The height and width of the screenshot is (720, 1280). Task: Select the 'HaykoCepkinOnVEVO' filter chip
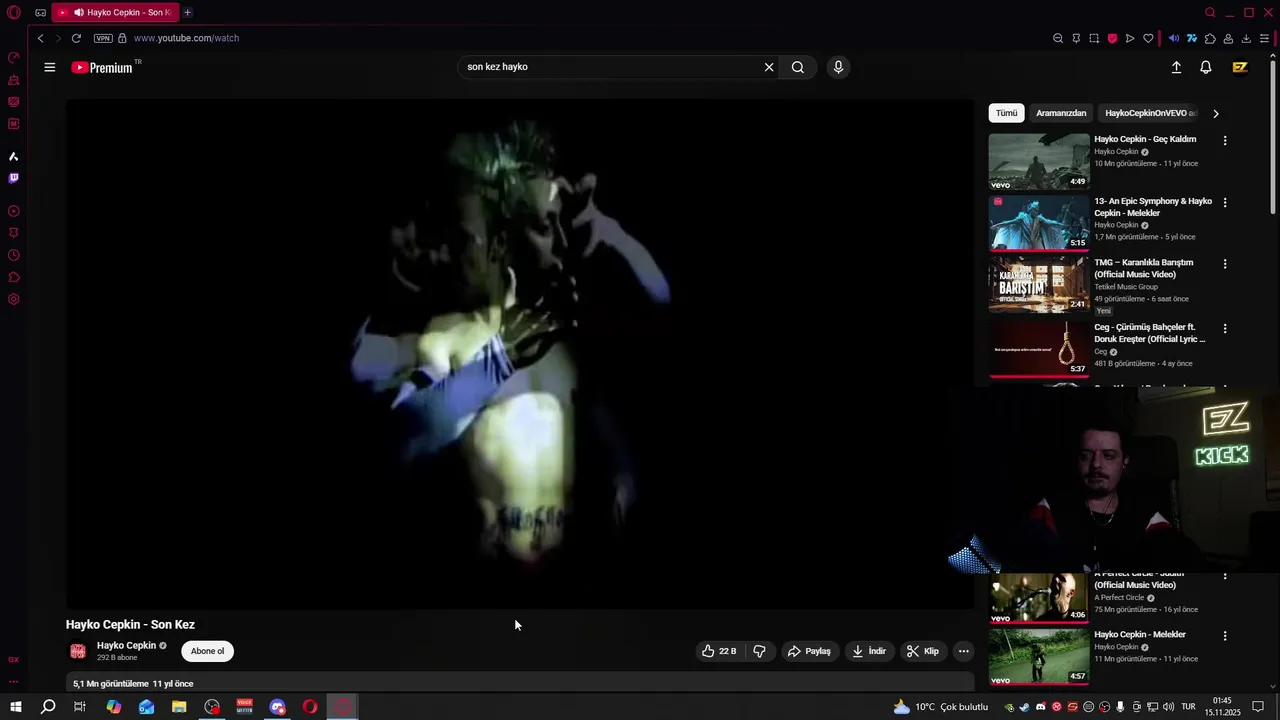pos(1150,113)
